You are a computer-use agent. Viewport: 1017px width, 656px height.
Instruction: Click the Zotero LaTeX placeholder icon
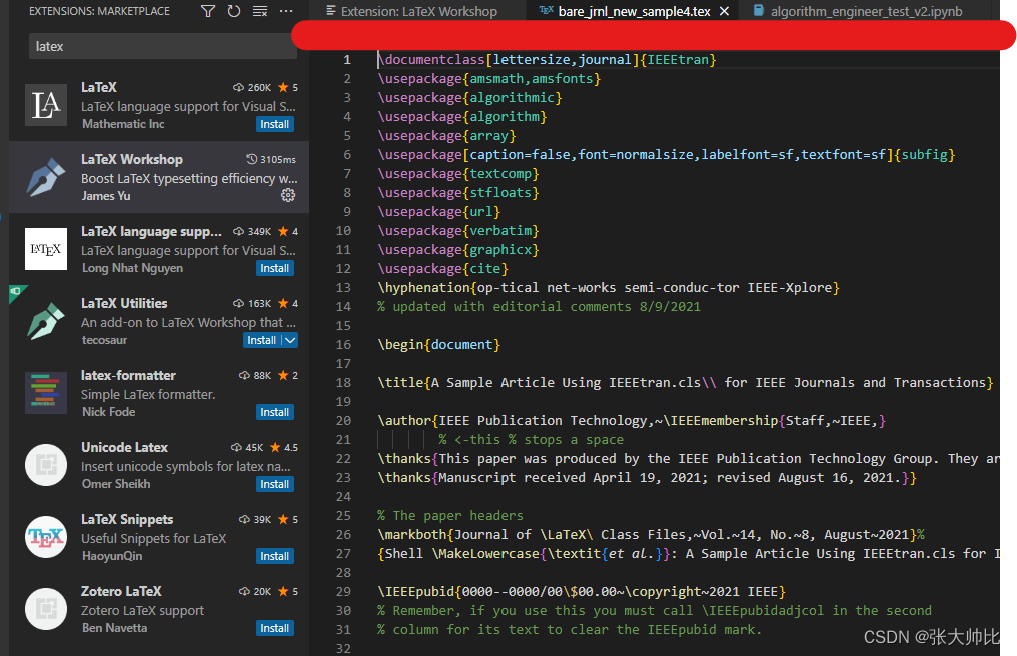(45, 609)
